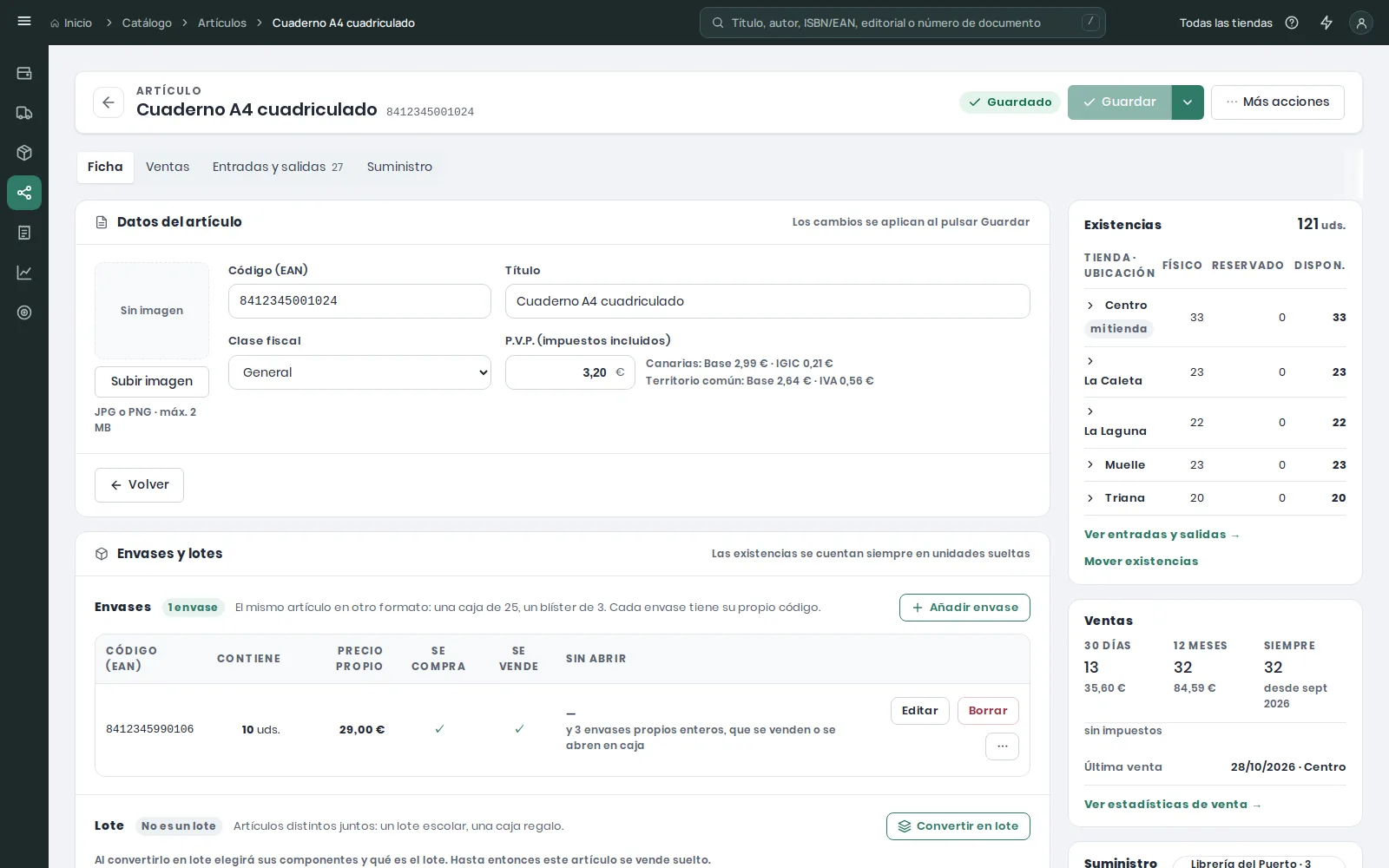The image size is (1389, 868).
Task: Click the Título input field
Action: click(767, 301)
